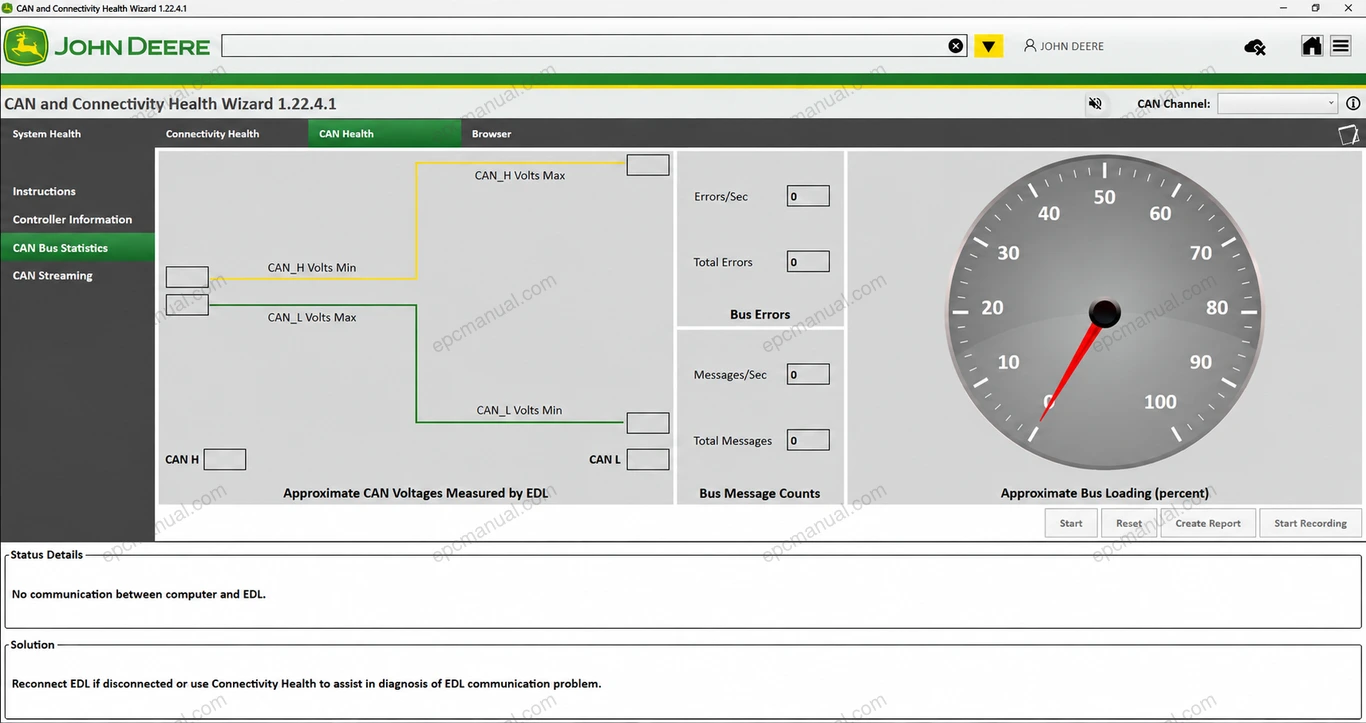Click the Errors/Sec value field
Image resolution: width=1366 pixels, height=723 pixels.
pos(808,196)
